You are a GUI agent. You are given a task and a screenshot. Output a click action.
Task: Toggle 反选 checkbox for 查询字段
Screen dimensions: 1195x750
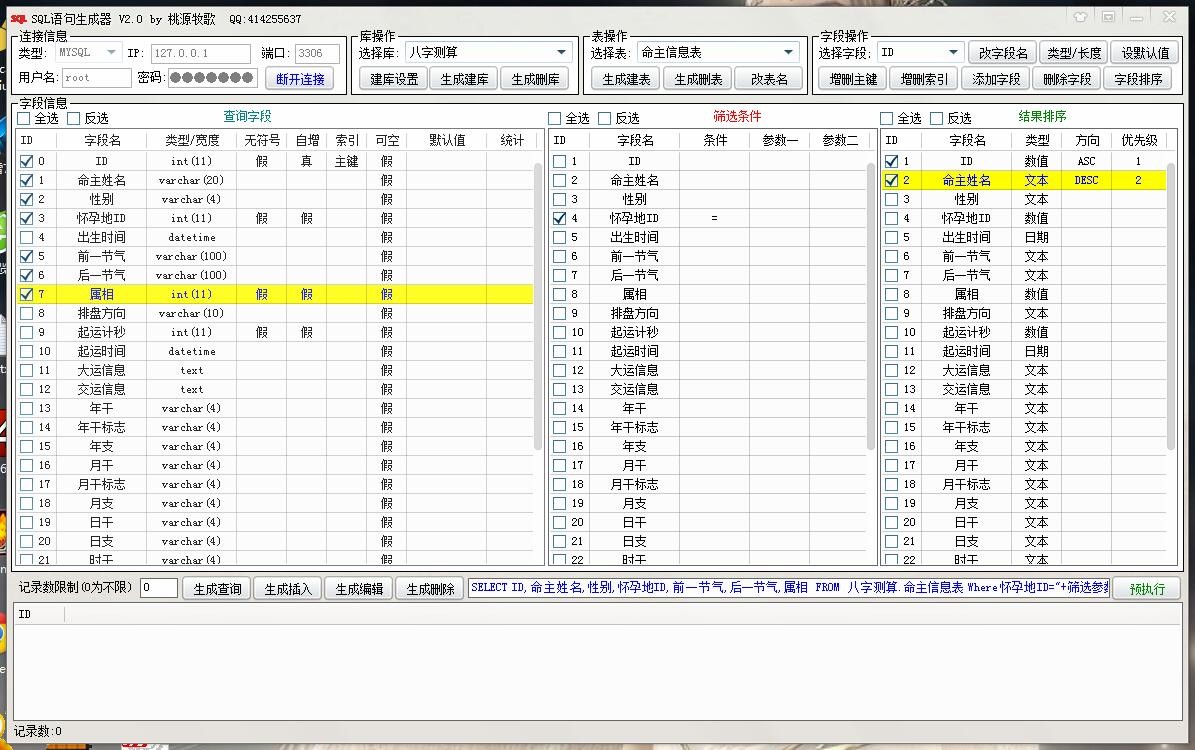74,118
